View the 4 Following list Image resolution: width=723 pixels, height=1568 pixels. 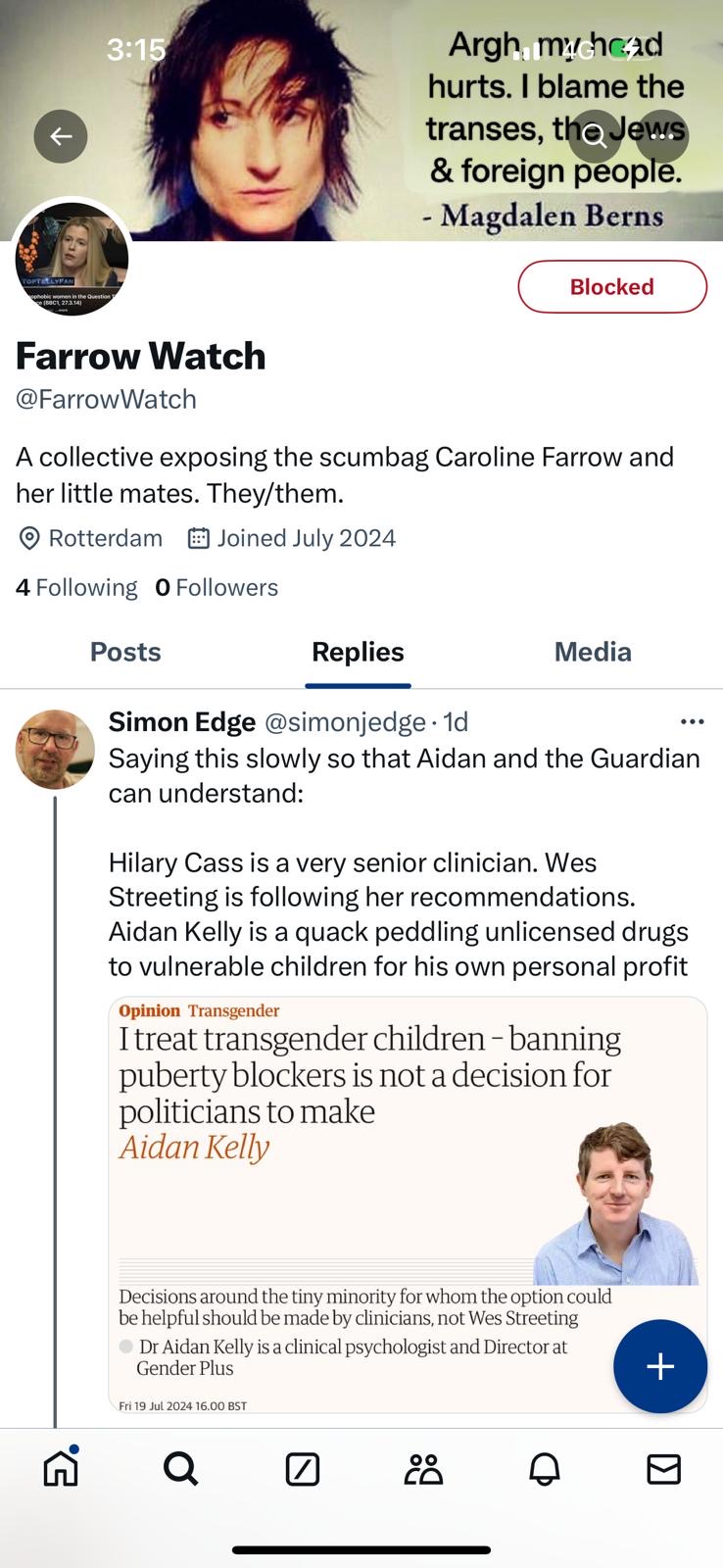coord(76,587)
